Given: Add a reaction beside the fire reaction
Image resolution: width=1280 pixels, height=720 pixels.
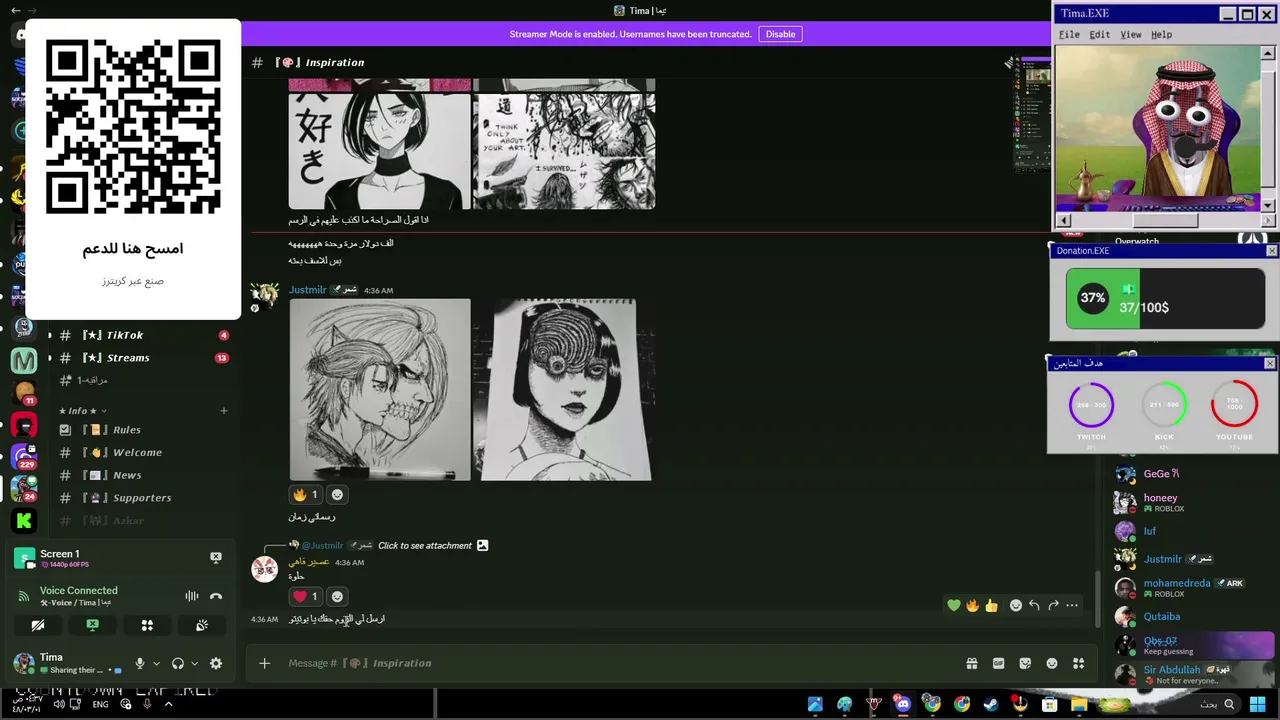Looking at the screenshot, I should [337, 494].
